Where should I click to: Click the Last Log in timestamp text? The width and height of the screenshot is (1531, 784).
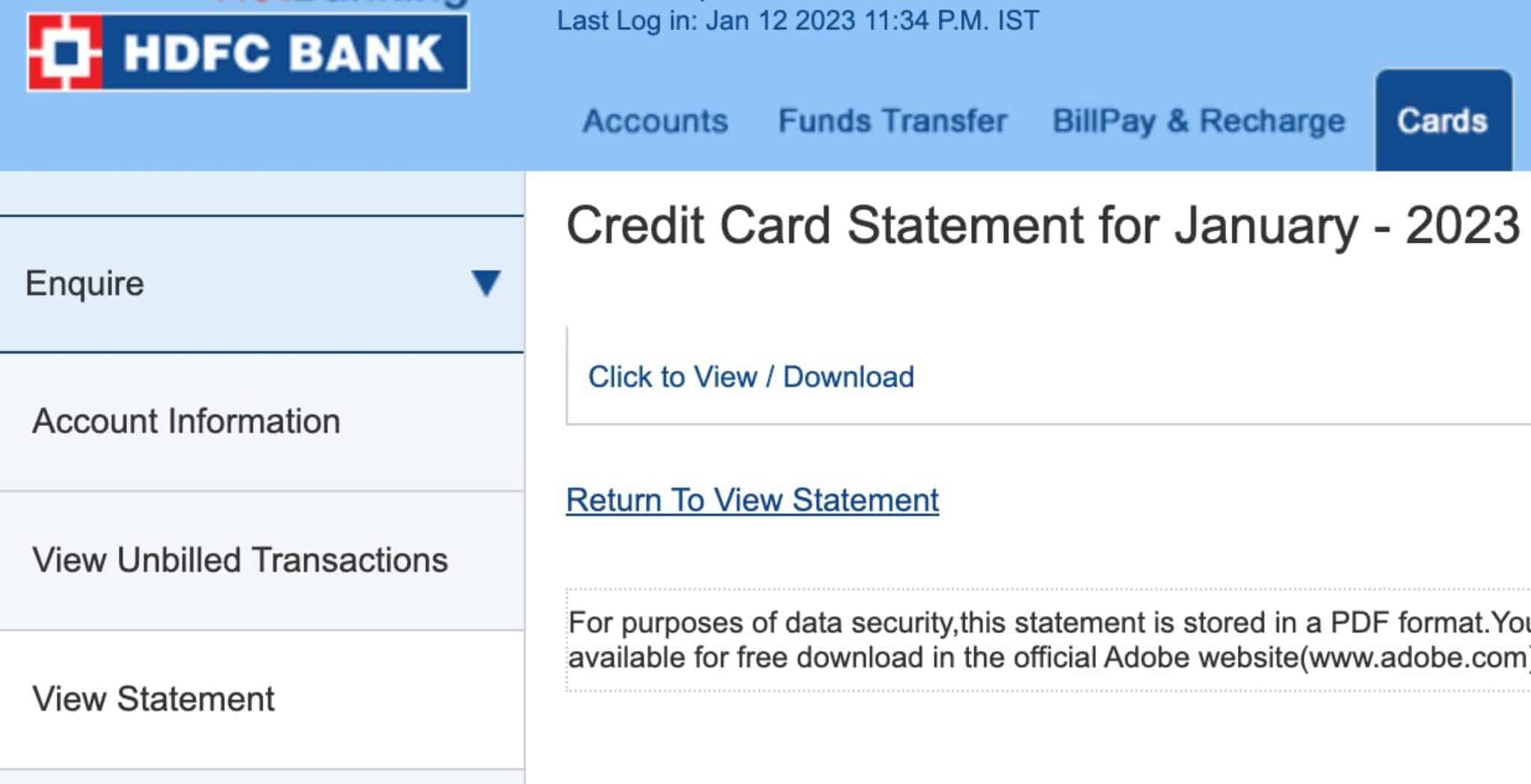tap(797, 21)
